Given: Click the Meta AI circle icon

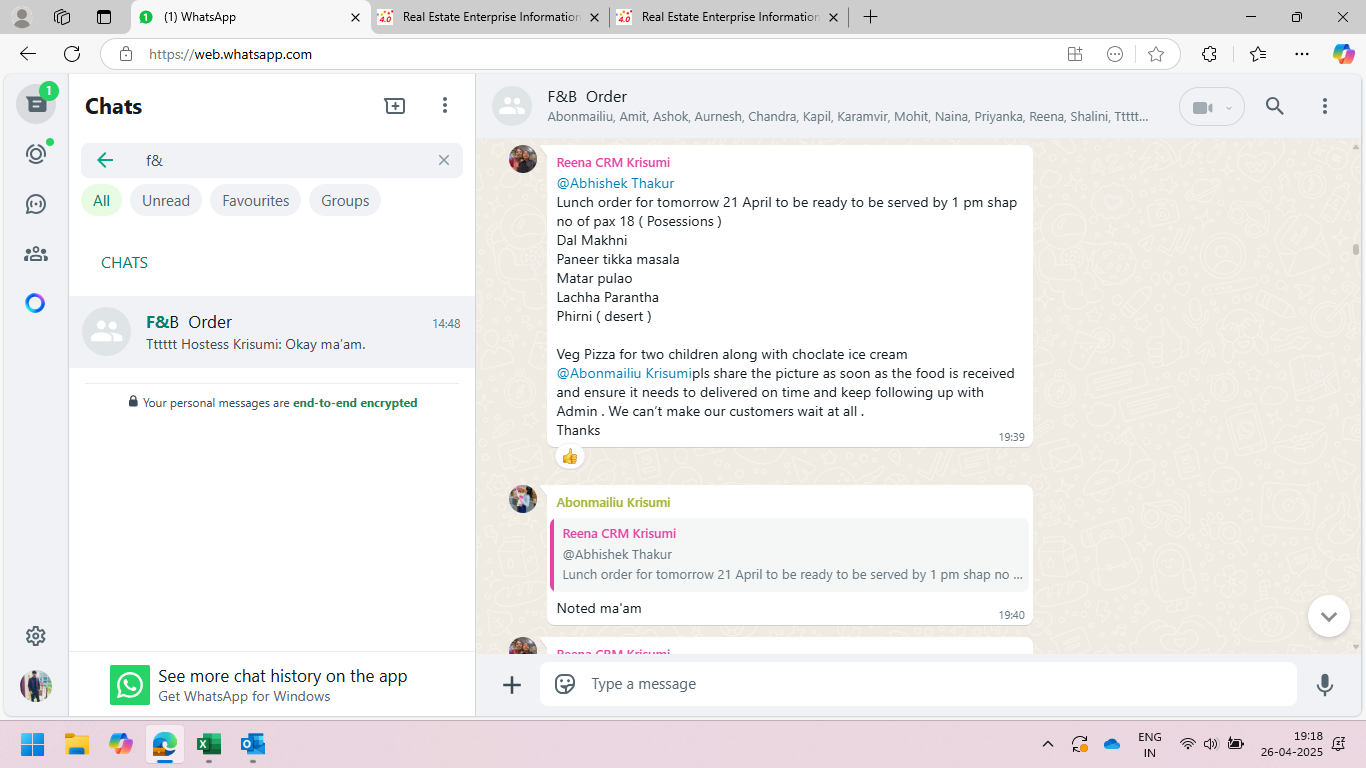Looking at the screenshot, I should point(36,303).
